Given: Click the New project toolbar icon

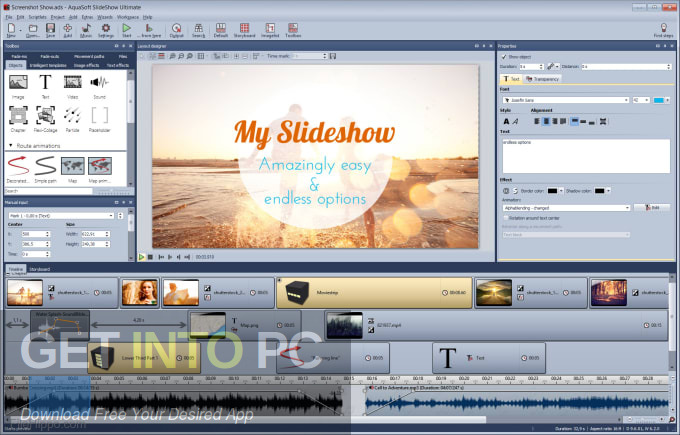Looking at the screenshot, I should (12, 30).
